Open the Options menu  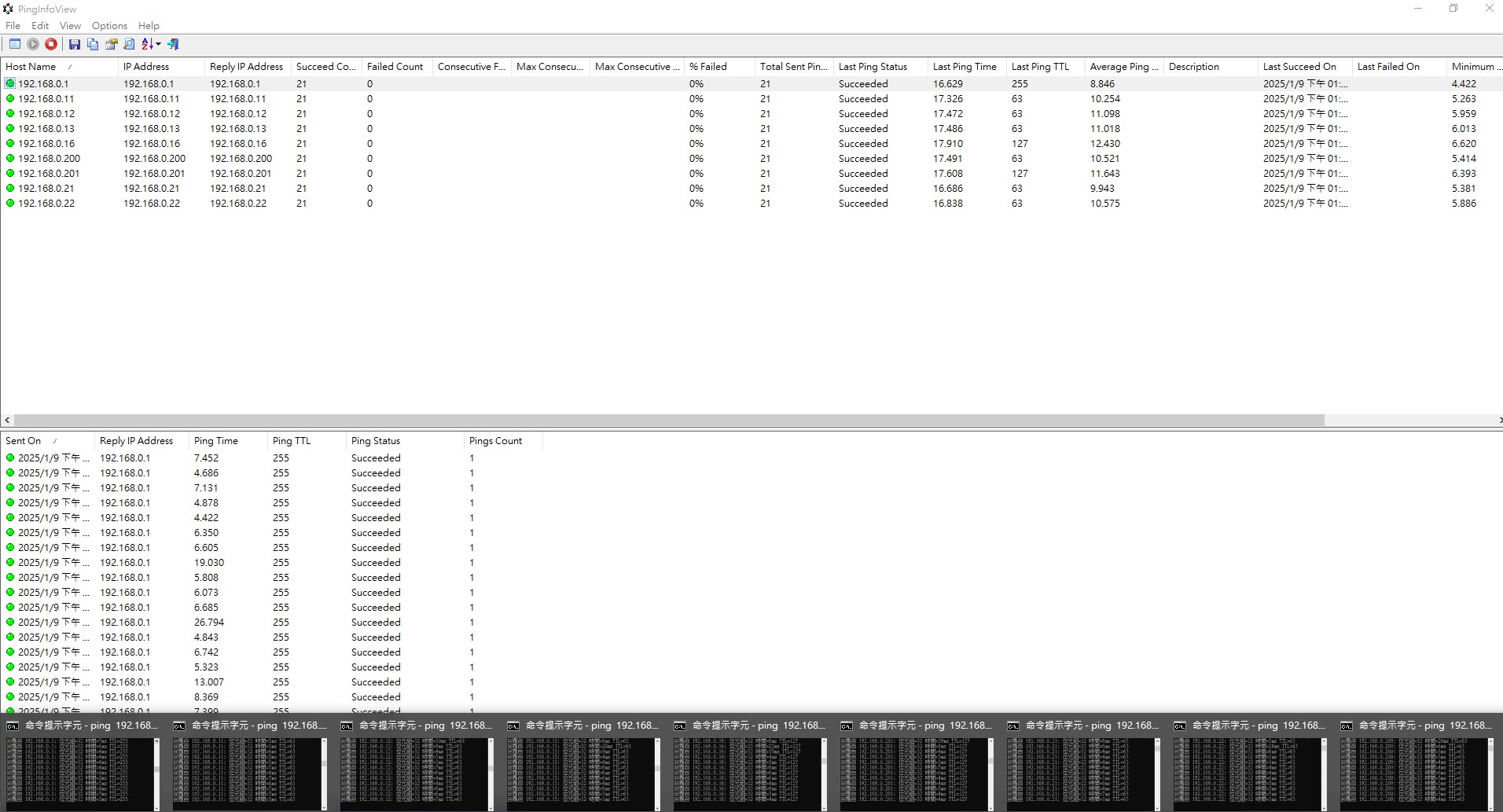[x=109, y=26]
